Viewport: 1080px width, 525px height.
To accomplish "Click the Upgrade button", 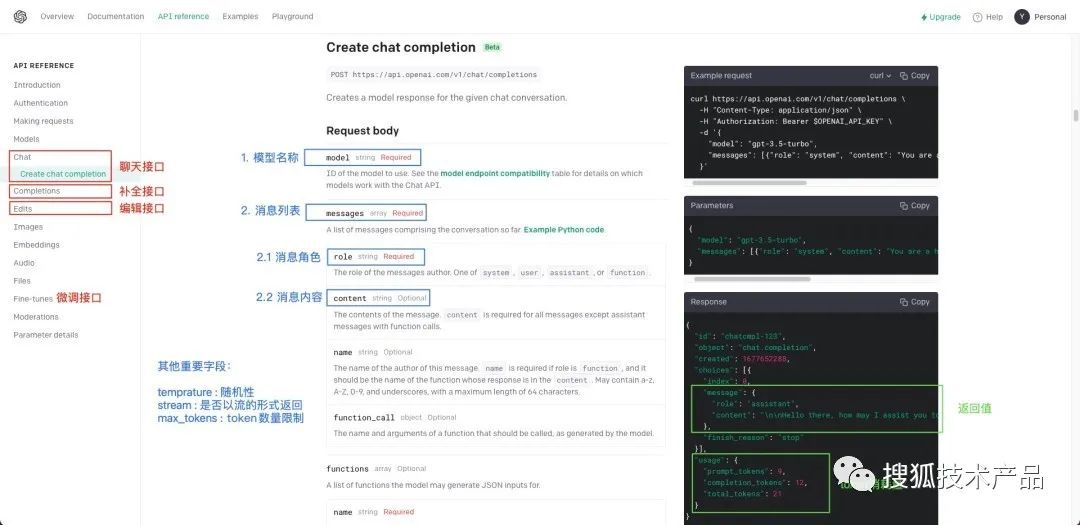I will click(x=941, y=17).
